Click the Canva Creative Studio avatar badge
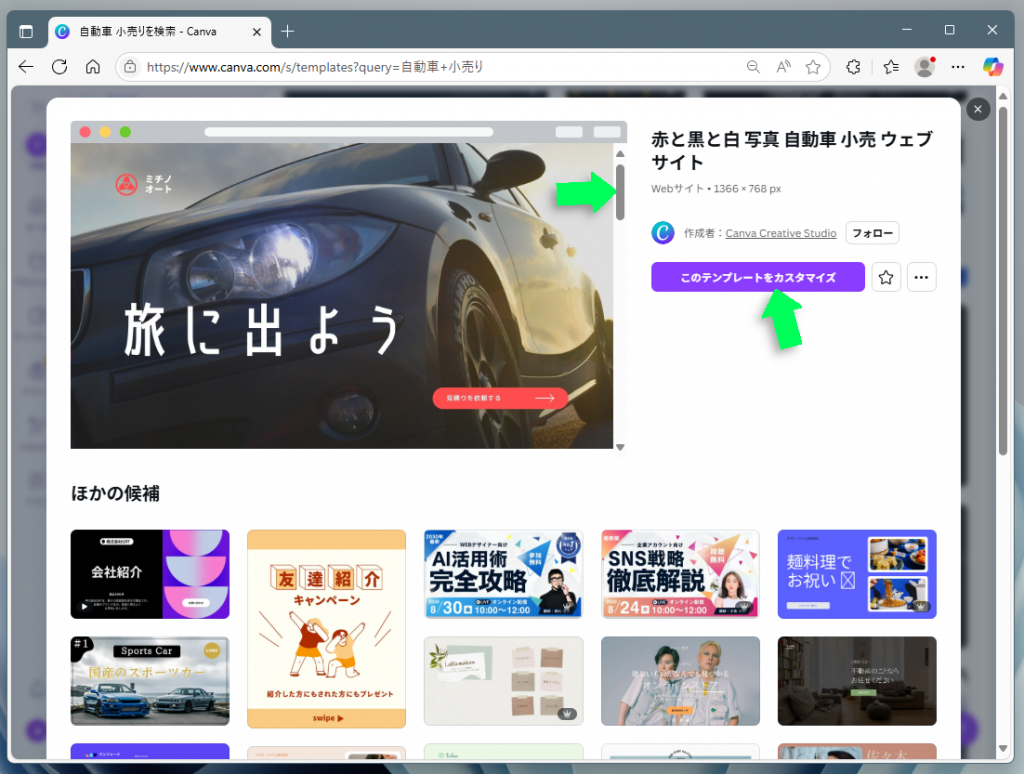Screen dimensions: 1024x774 (x=662, y=232)
